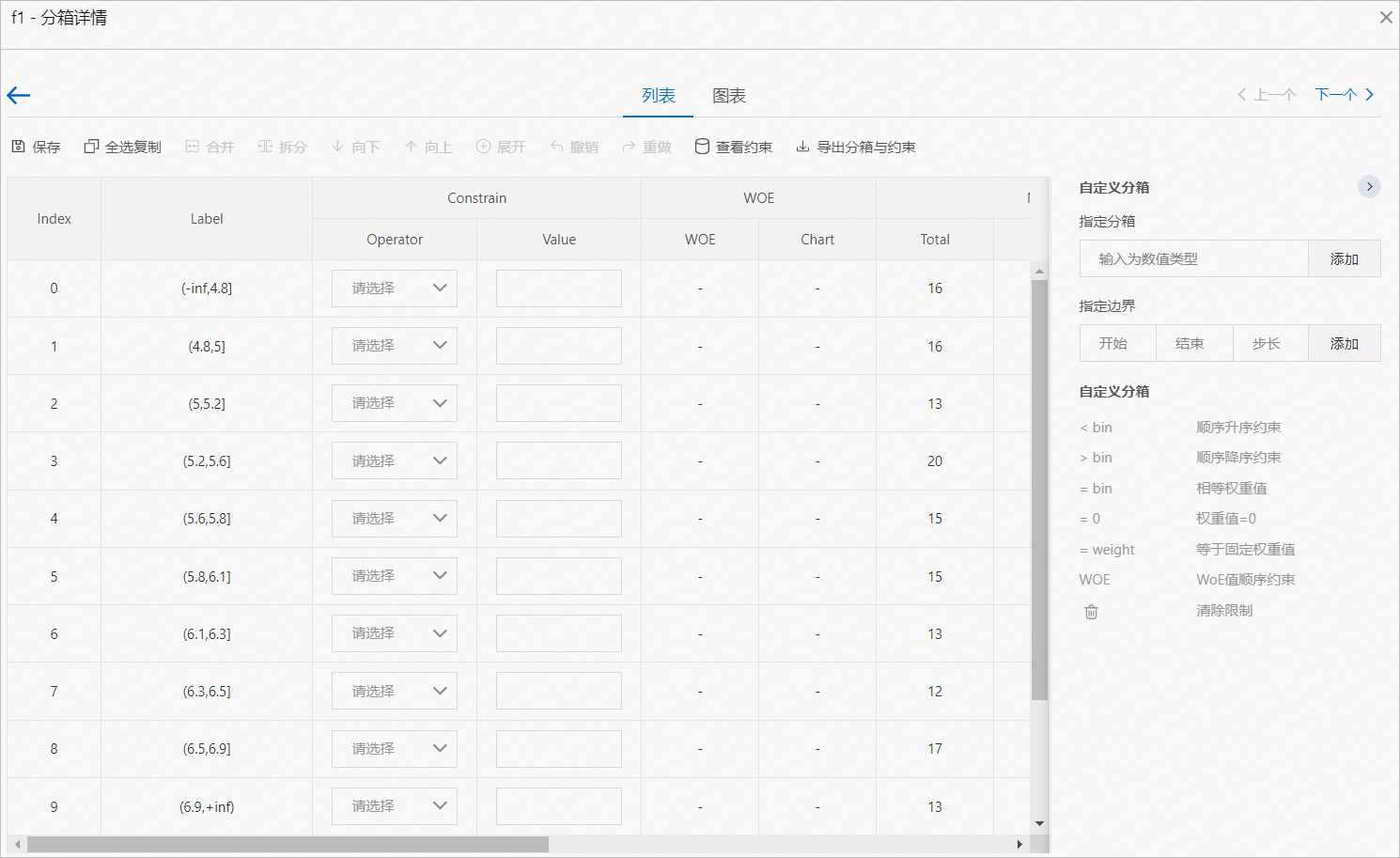
Task: Click the Total value 20 cell
Action: tap(935, 461)
